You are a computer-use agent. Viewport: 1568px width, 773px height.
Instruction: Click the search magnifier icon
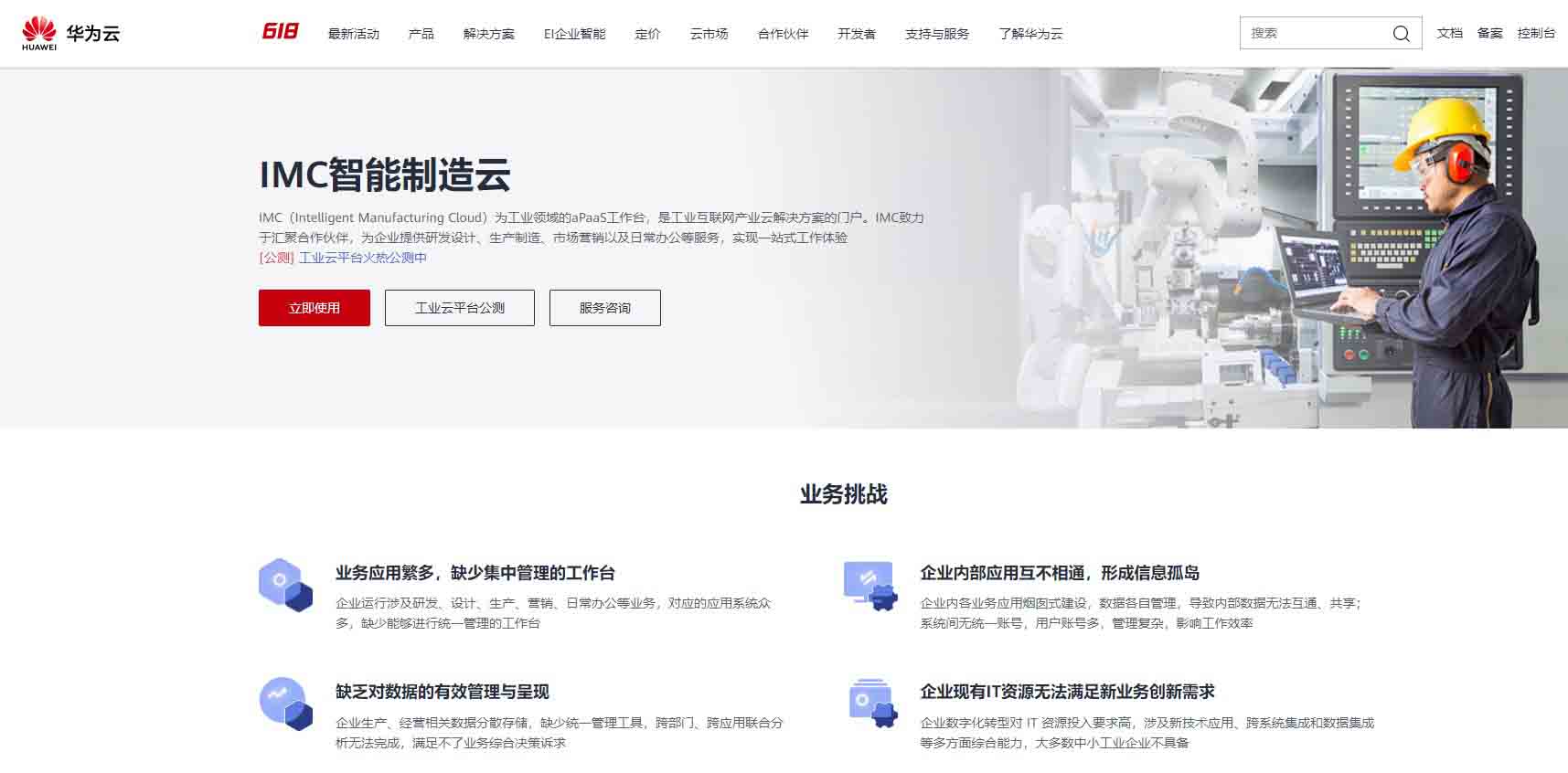[x=1401, y=34]
